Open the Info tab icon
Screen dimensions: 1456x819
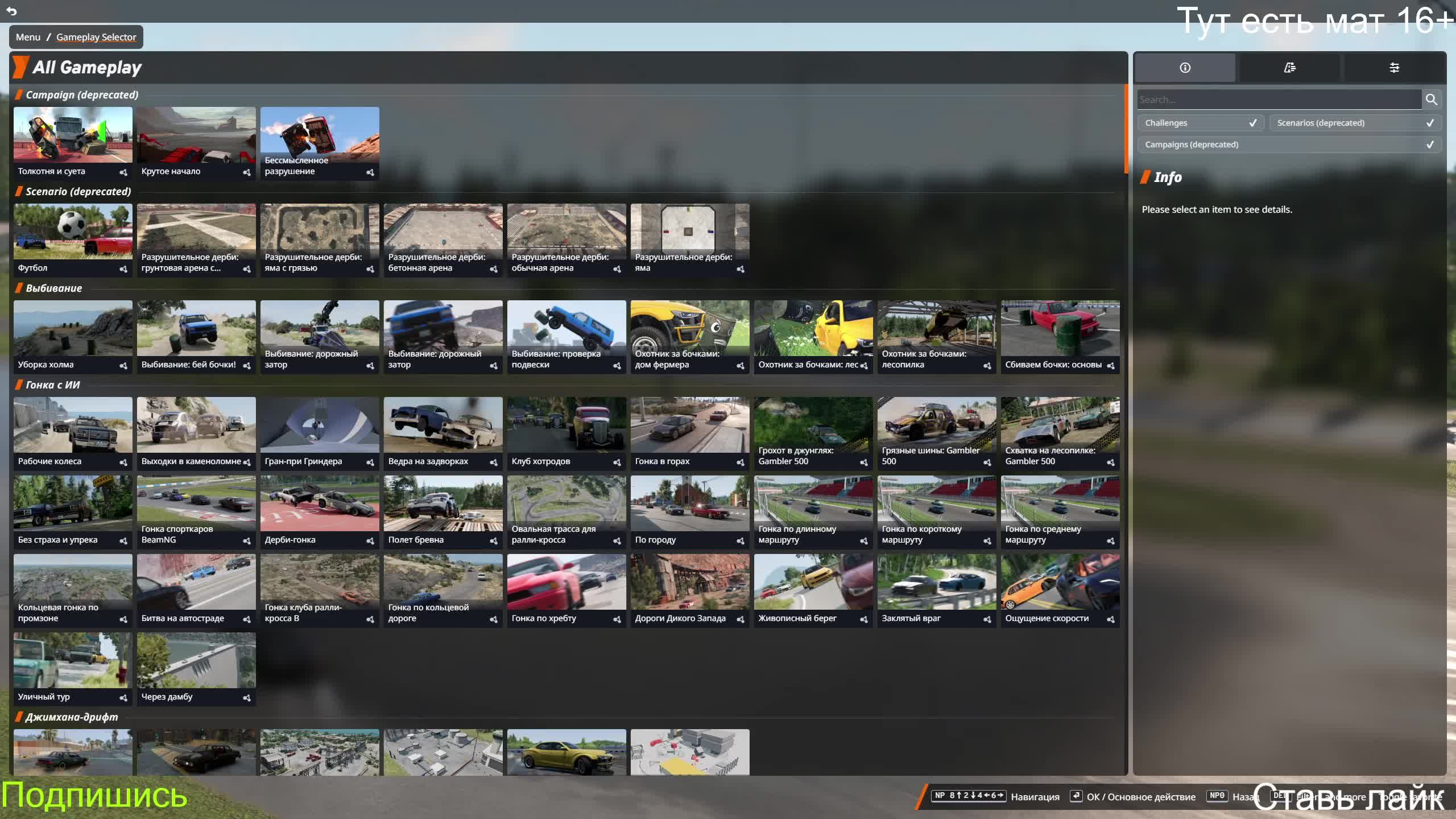coord(1185,68)
